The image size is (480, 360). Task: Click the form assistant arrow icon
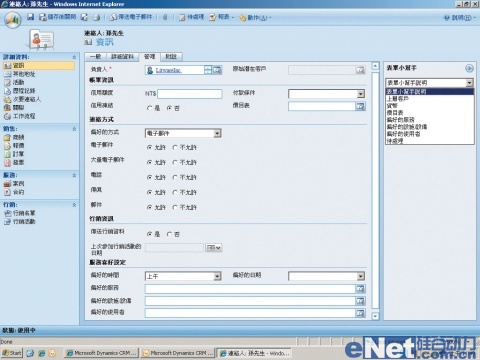point(469,68)
